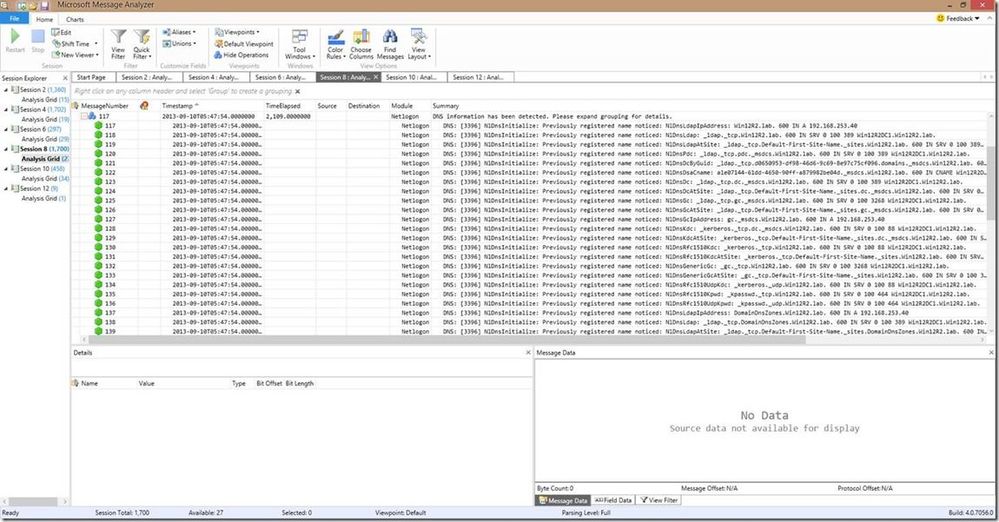Viewport: 999px width, 522px height.
Task: Open the View Layout dropdown
Action: click(x=419, y=45)
